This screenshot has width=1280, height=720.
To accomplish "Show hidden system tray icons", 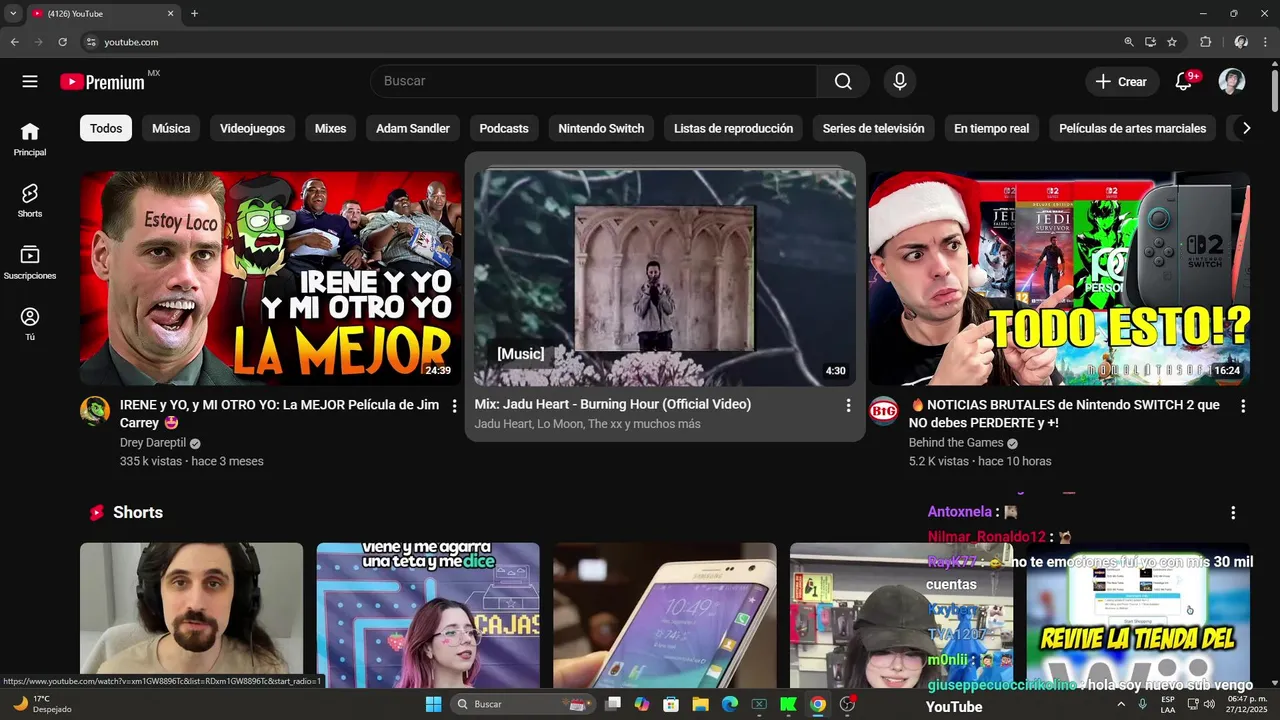I will 1121,704.
